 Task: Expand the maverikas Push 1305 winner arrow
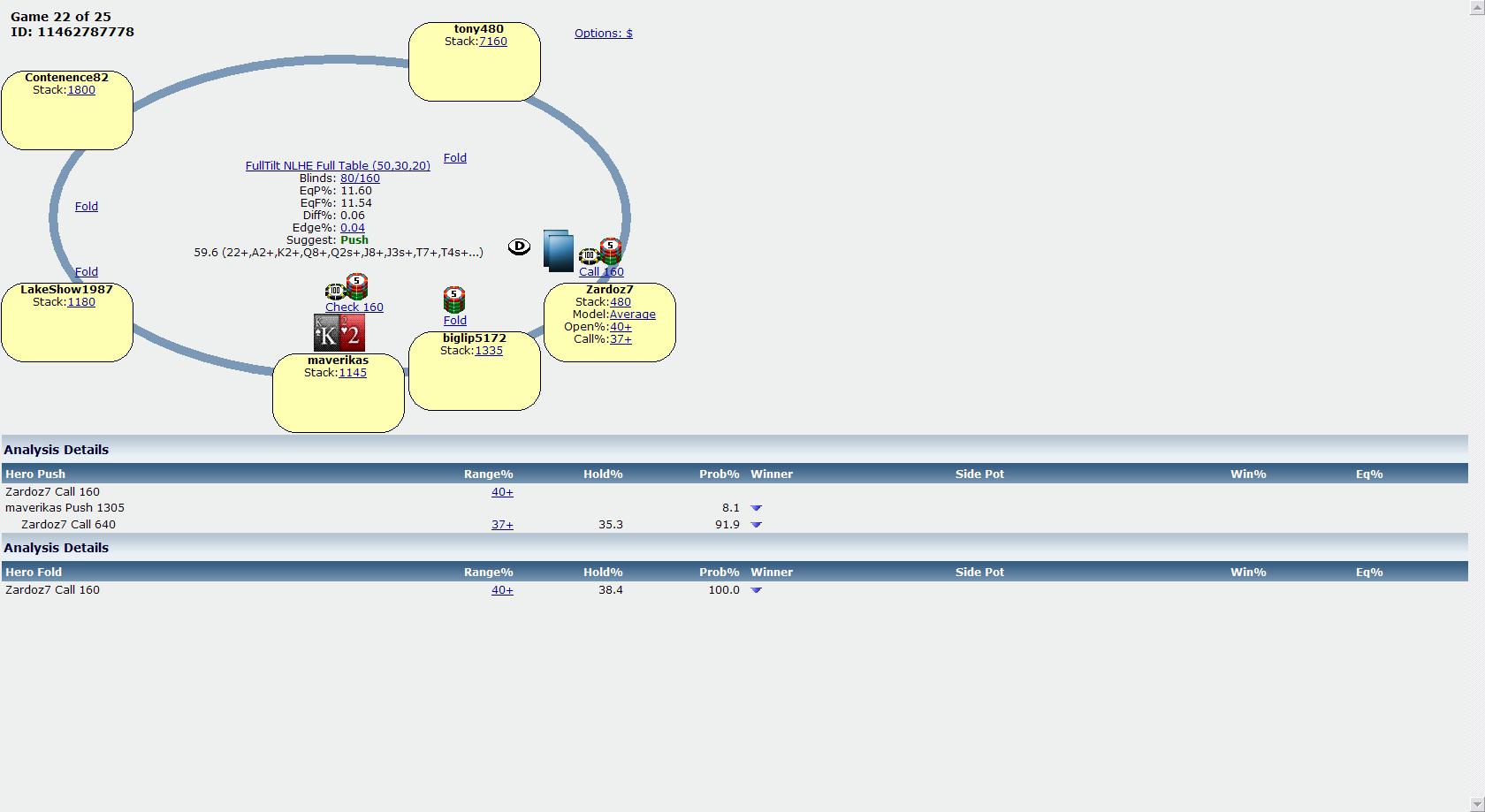[756, 508]
